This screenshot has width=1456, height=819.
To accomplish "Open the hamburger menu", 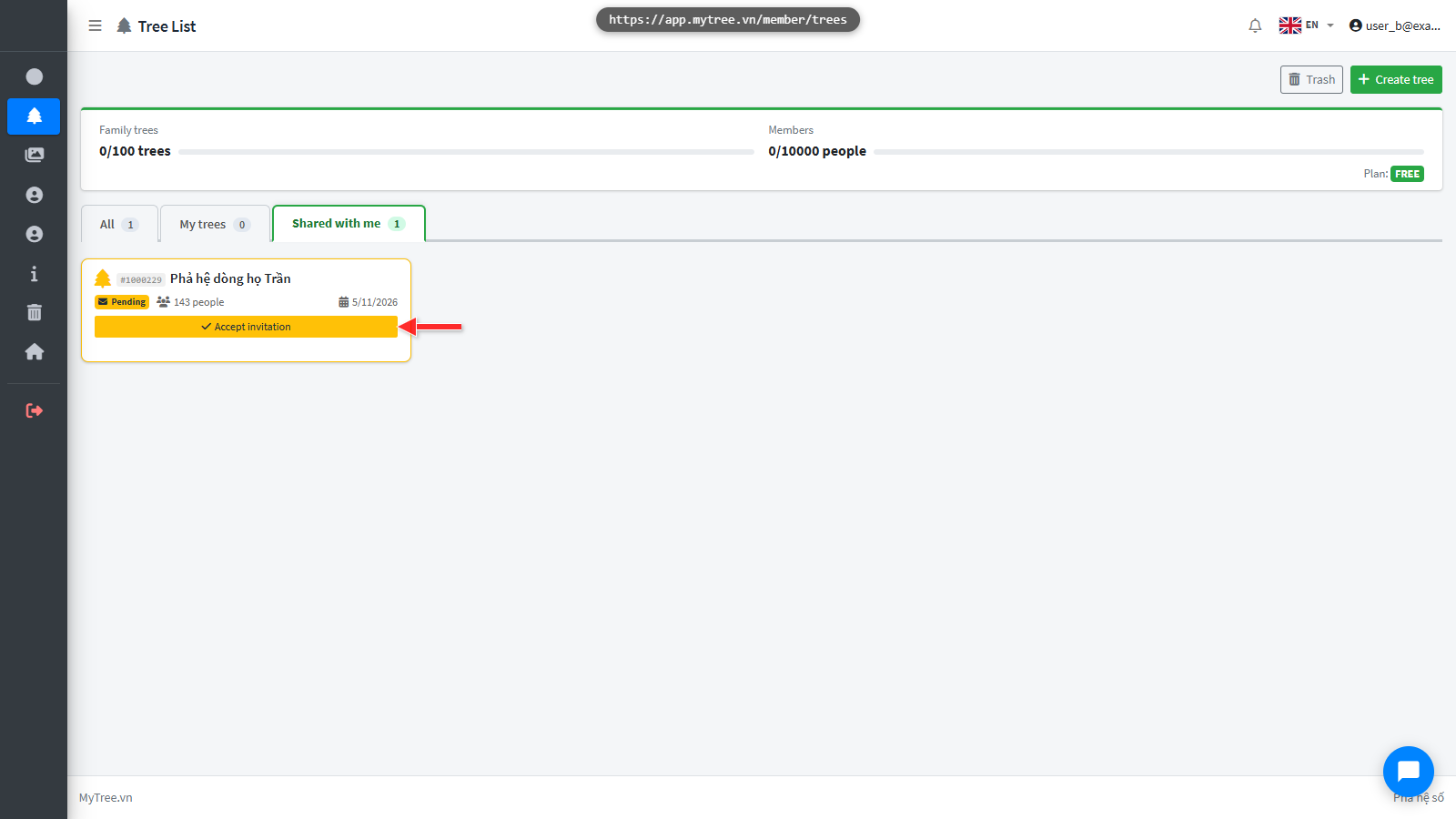I will pos(95,25).
